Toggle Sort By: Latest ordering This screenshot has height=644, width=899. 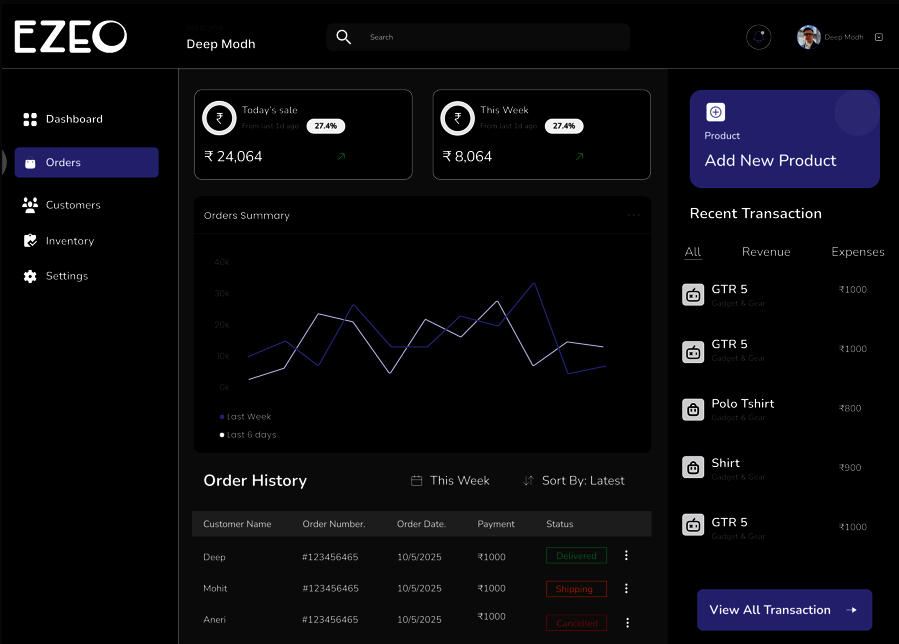tap(573, 481)
